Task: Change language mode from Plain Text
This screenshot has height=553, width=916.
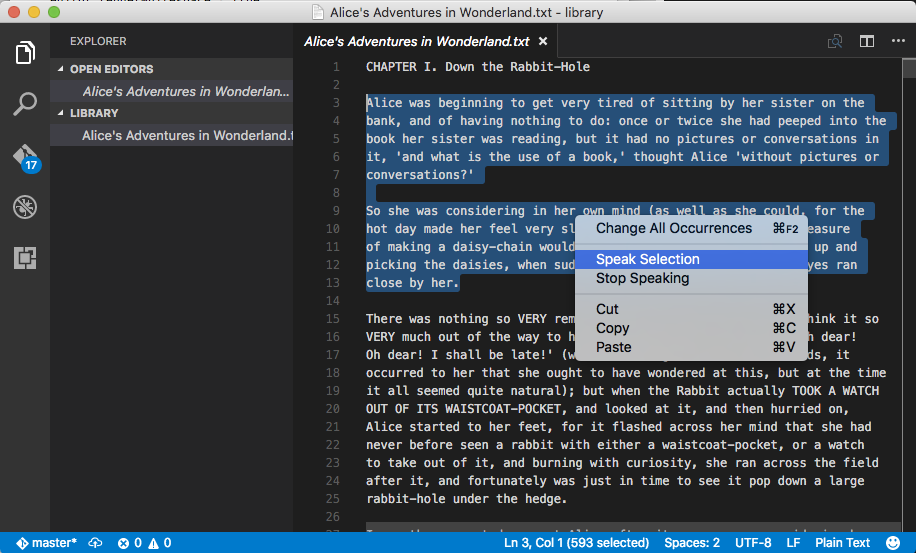Action: pos(842,543)
